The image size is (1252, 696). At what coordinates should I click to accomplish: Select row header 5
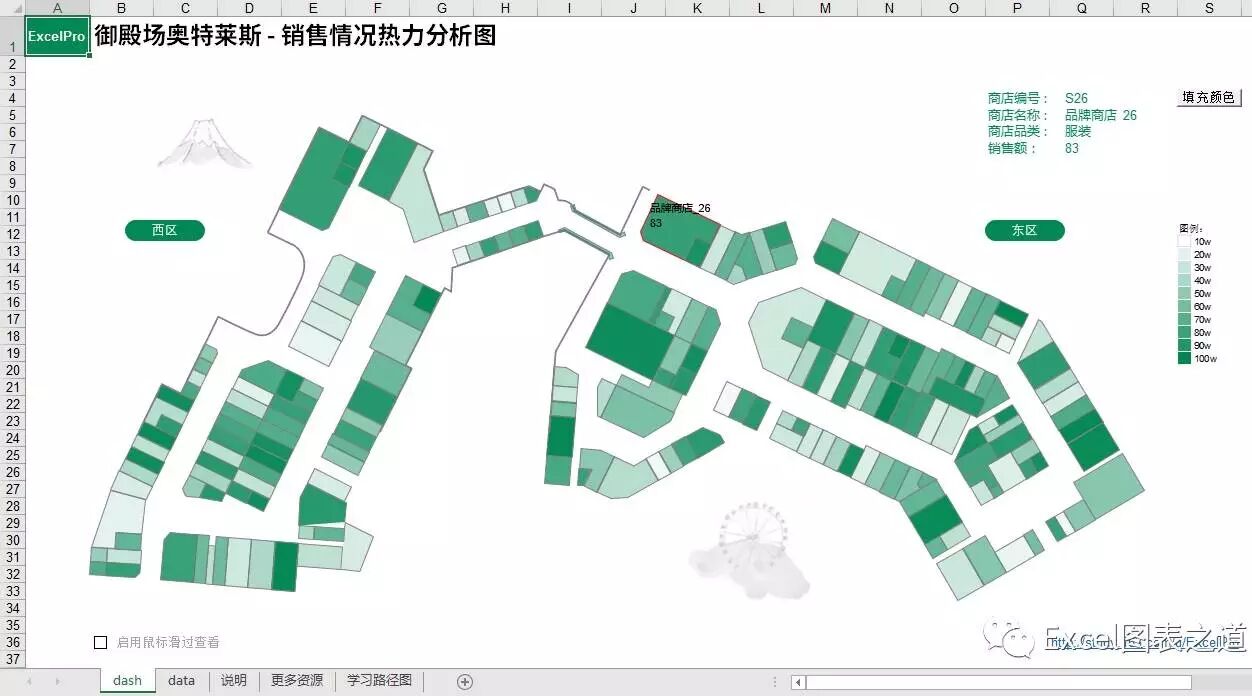pos(12,115)
